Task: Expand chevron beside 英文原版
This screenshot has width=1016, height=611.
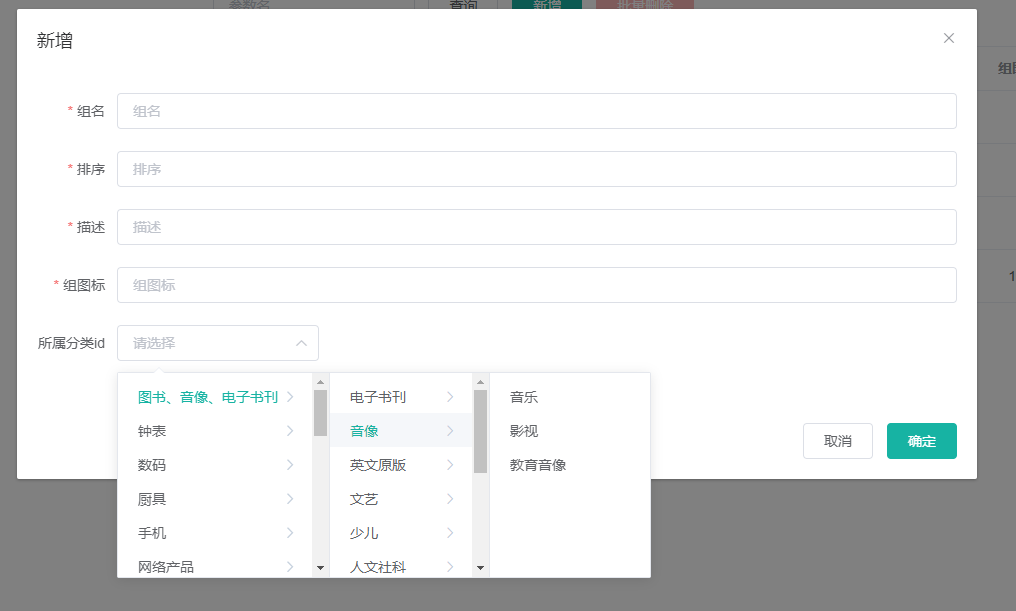Action: (x=450, y=465)
